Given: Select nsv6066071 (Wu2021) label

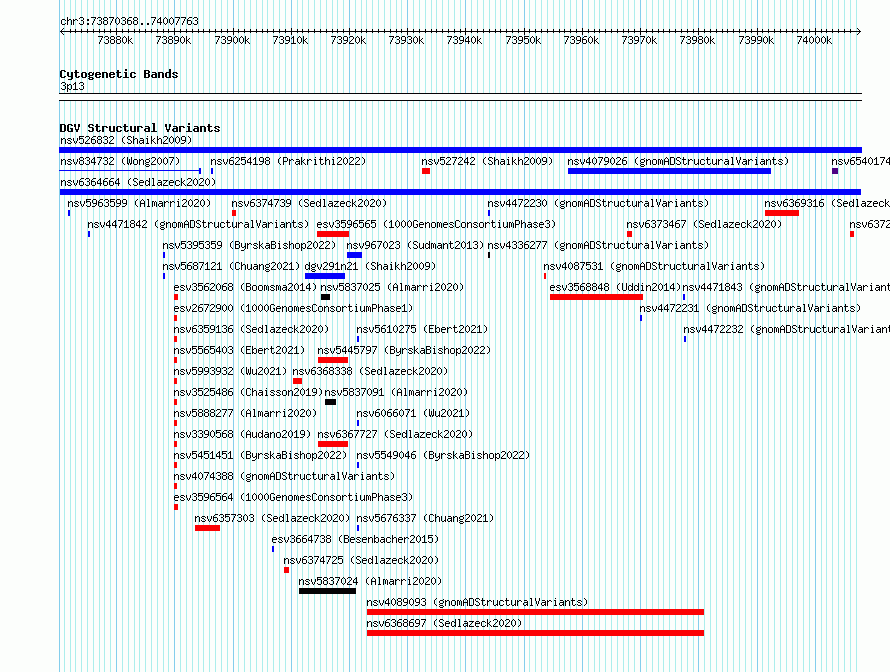Looking at the screenshot, I should (x=413, y=413).
